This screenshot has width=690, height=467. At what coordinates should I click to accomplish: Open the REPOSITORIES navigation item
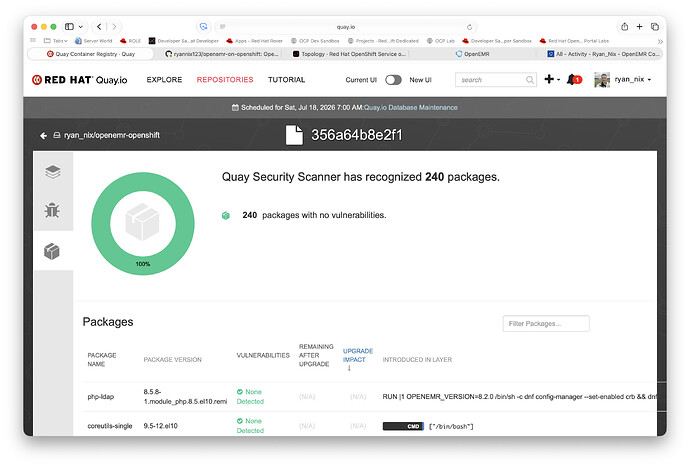pos(225,80)
